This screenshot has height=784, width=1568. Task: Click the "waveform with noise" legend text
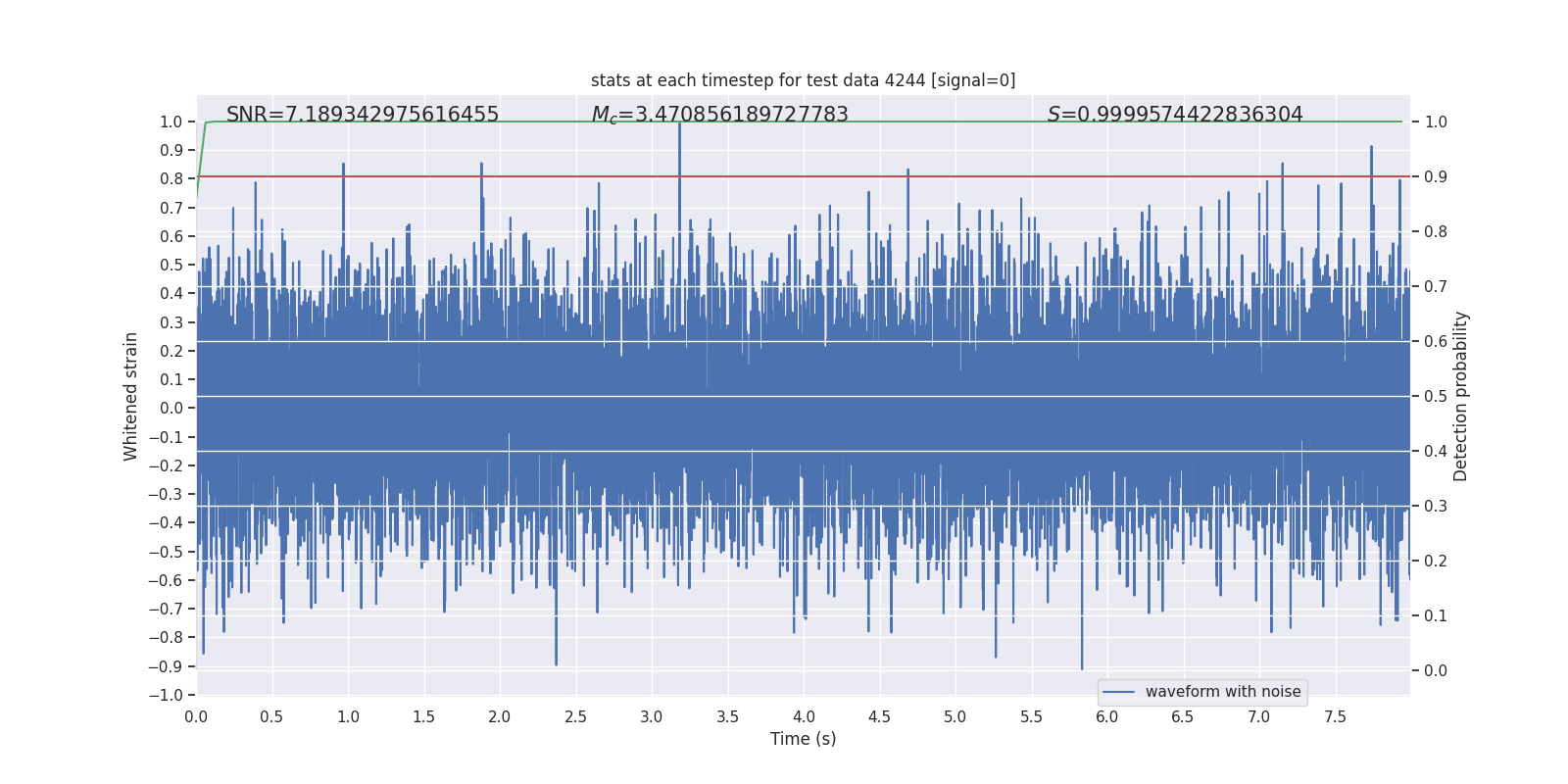(x=1223, y=692)
